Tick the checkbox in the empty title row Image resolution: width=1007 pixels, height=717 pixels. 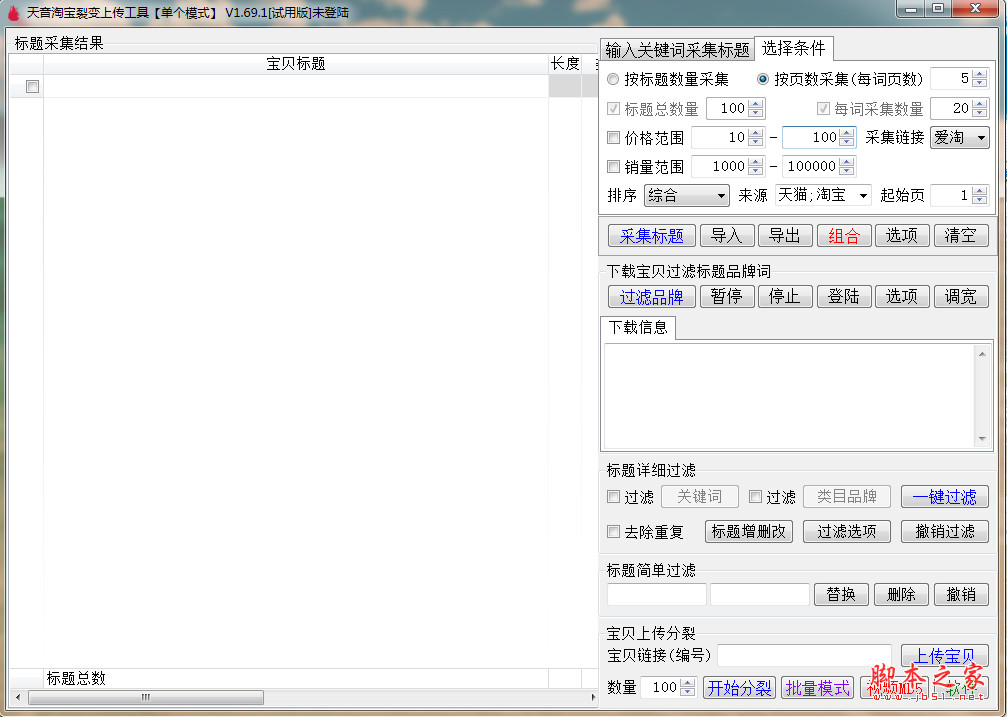pos(32,86)
